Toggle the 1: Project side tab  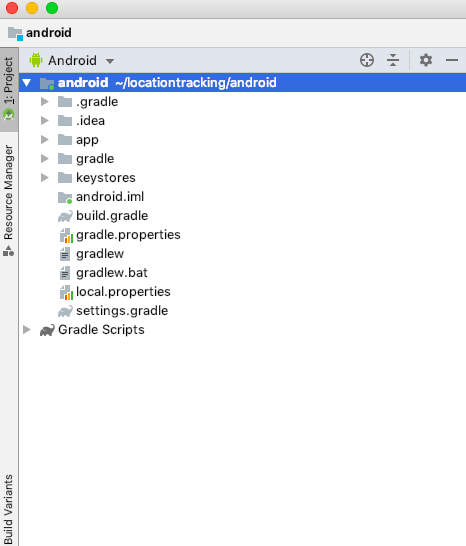(9, 89)
